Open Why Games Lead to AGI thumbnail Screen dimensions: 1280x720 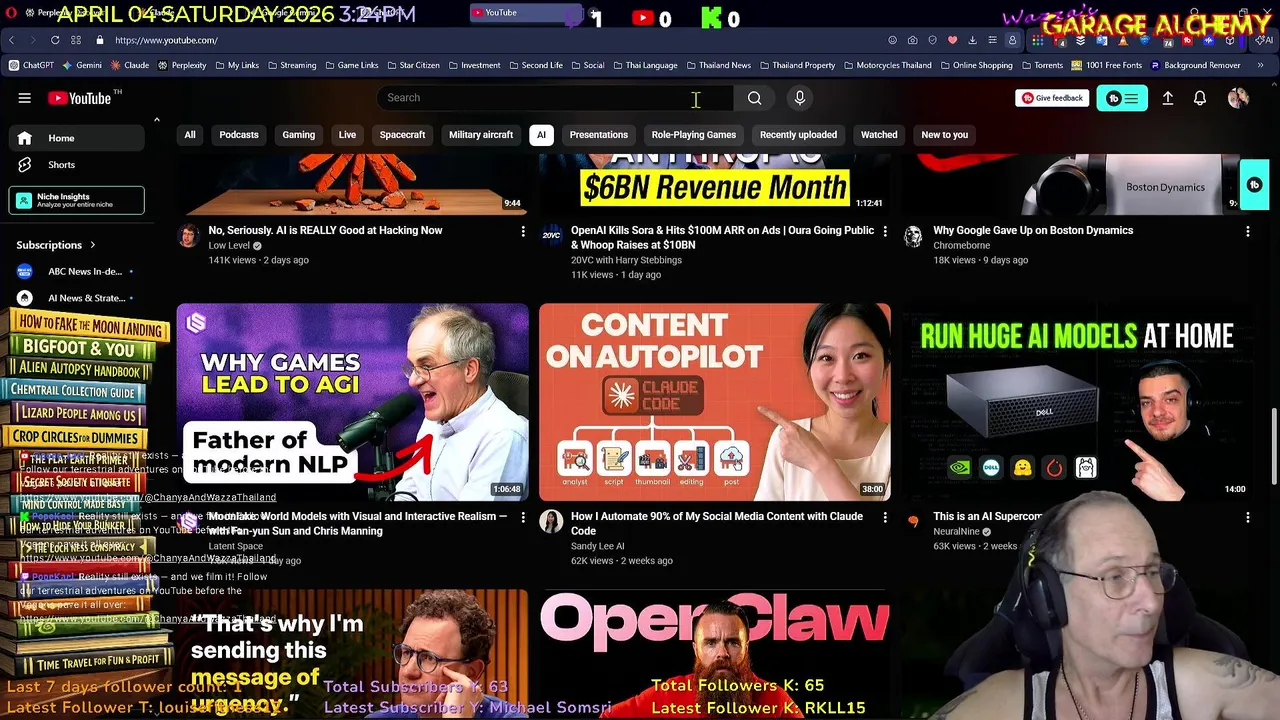click(x=353, y=402)
